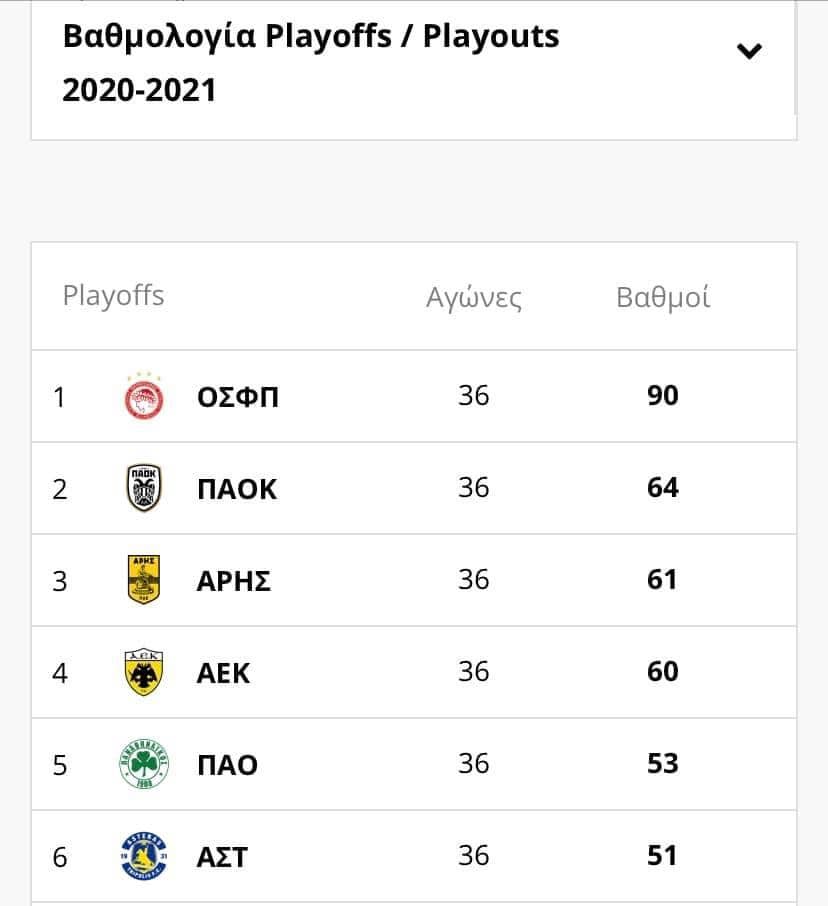828x906 pixels.
Task: Select the ΑΕΚ team name
Action: click(x=223, y=674)
